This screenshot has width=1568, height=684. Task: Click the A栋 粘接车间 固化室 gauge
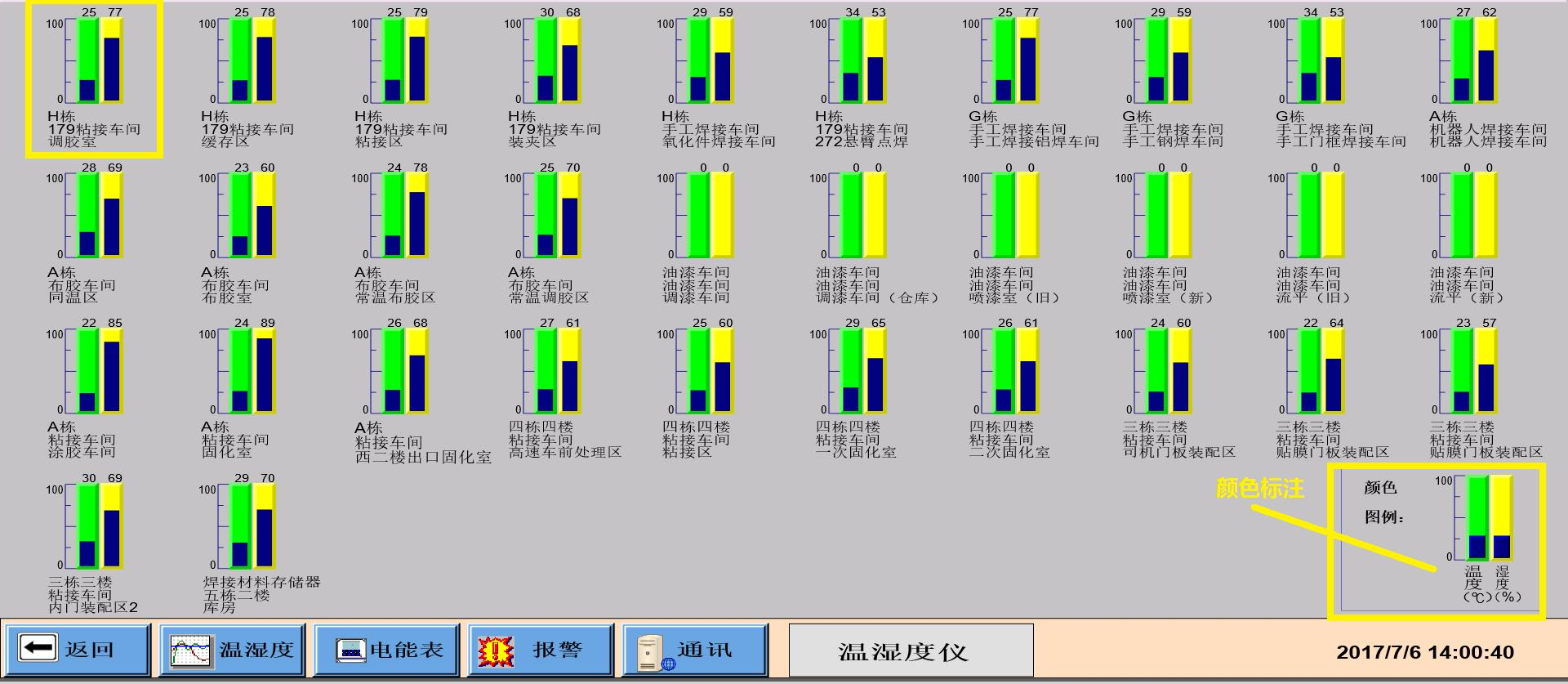(252, 371)
